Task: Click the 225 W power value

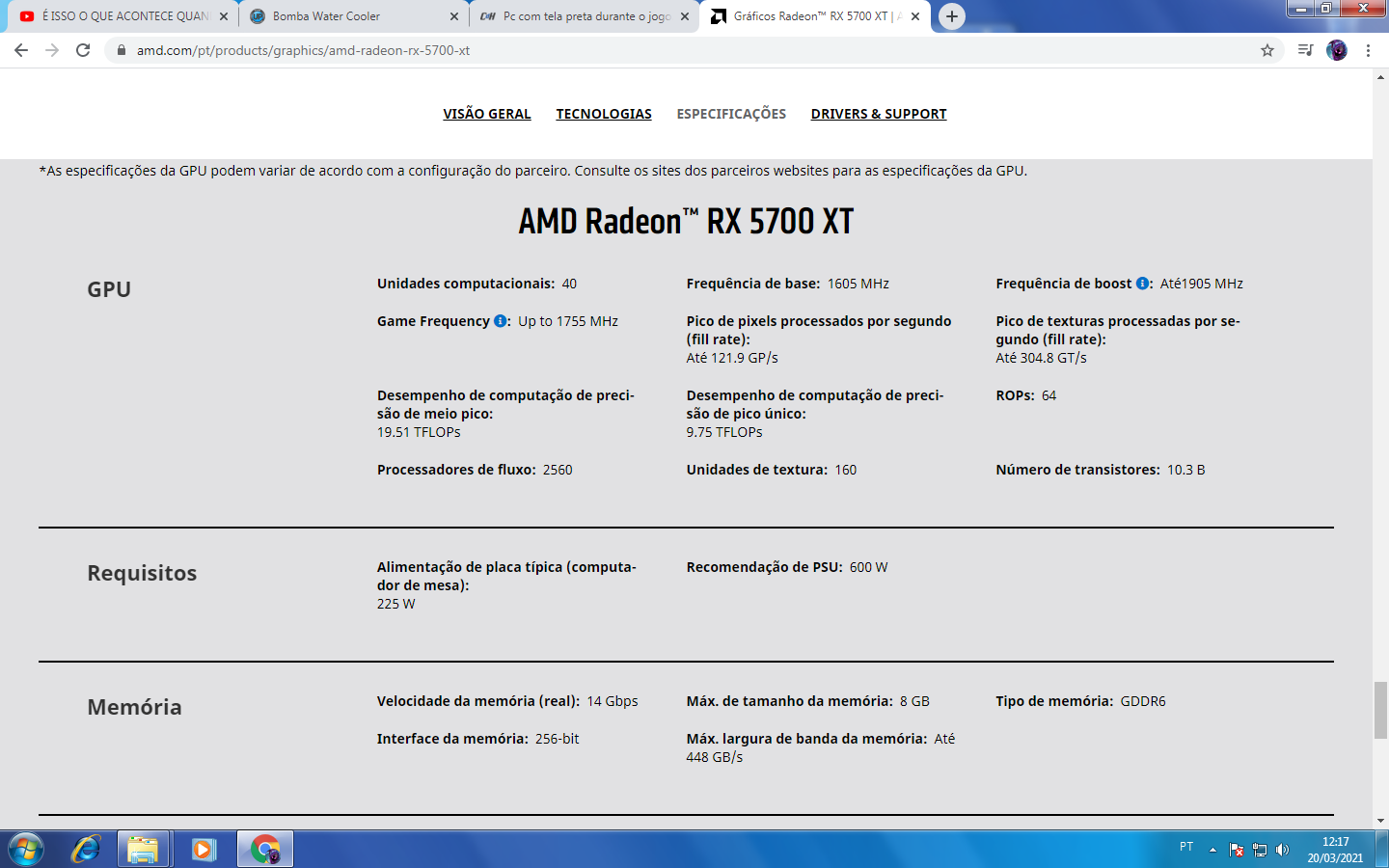Action: (x=395, y=604)
